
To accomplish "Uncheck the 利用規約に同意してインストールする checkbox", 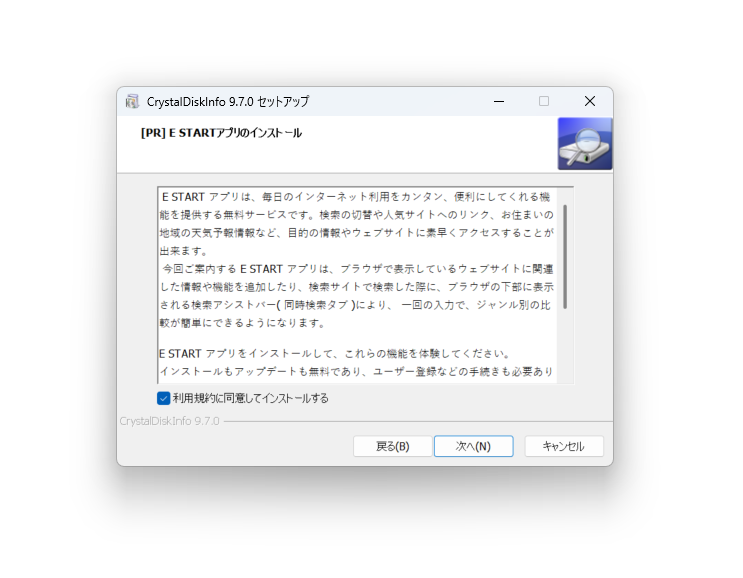I will click(x=163, y=398).
